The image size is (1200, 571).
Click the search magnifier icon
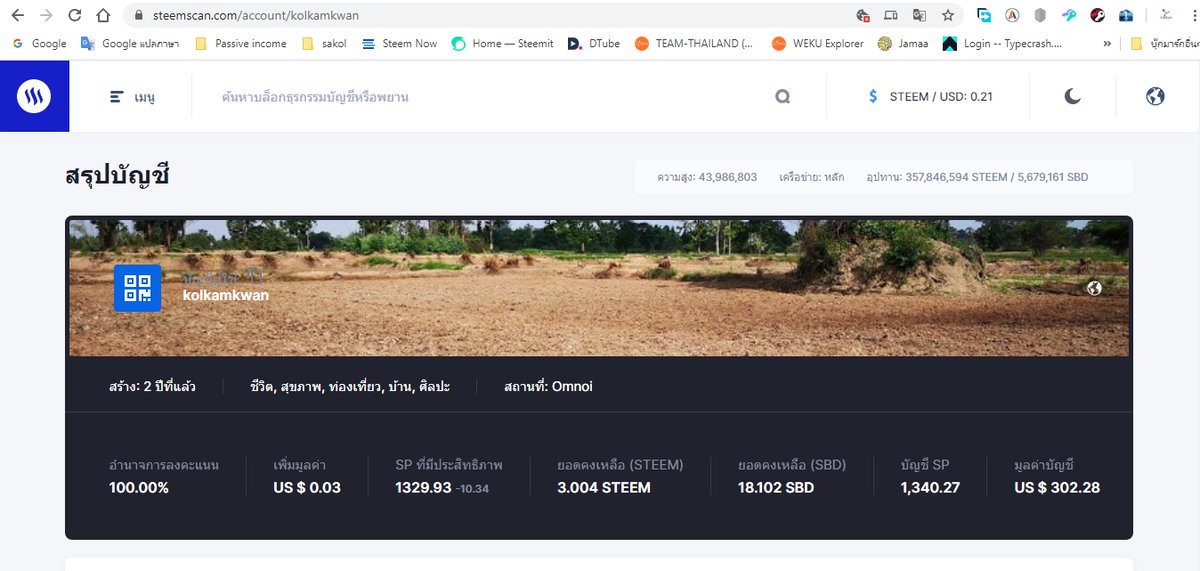coord(782,97)
